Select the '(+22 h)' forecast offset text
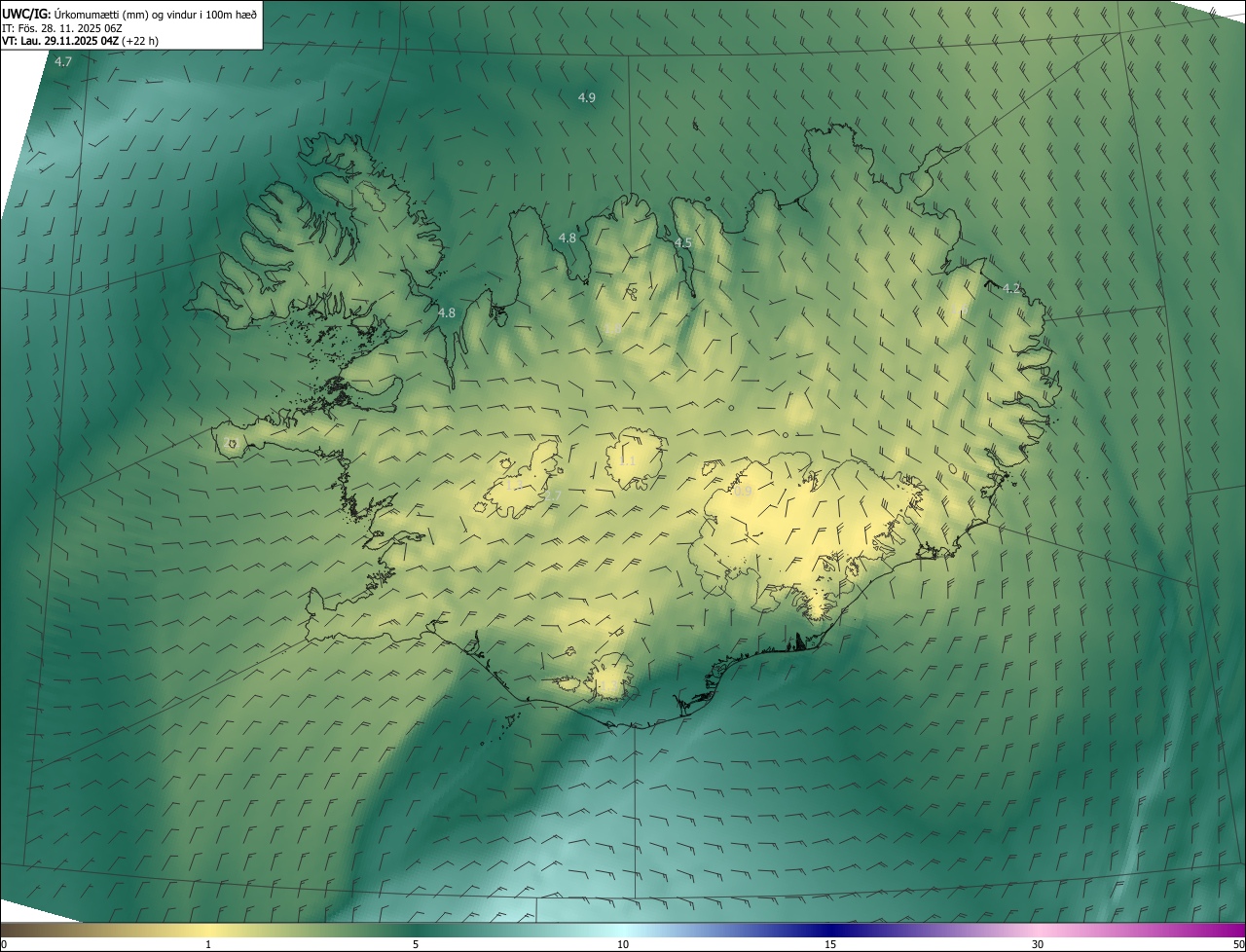 140,41
